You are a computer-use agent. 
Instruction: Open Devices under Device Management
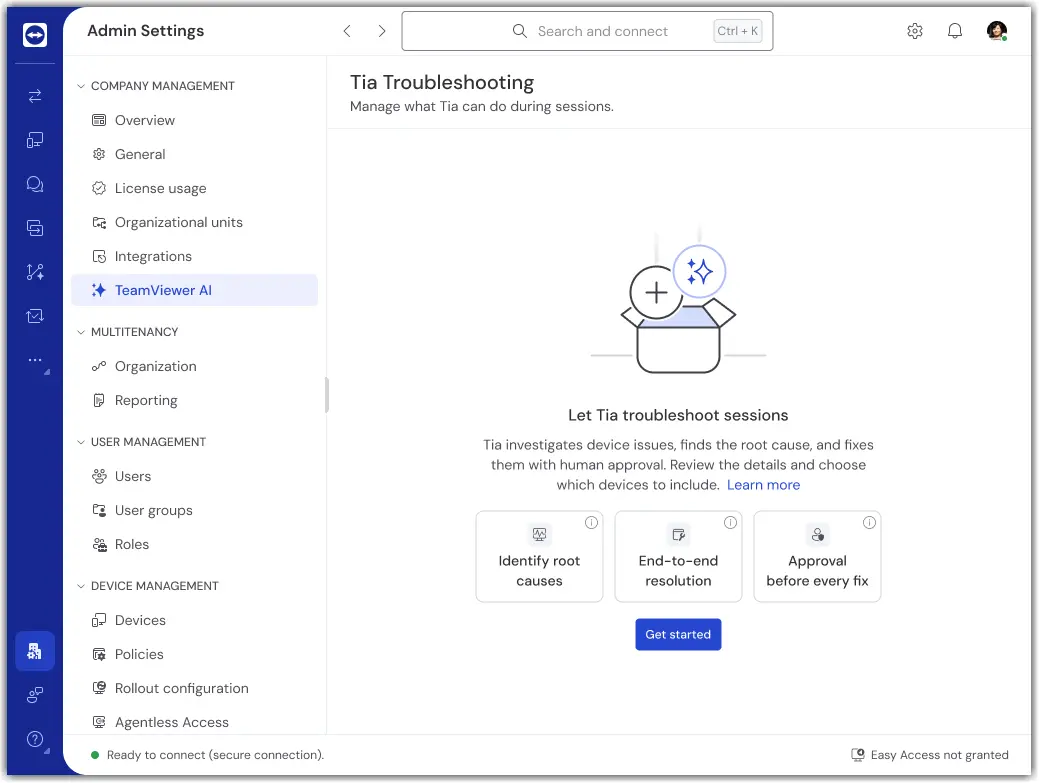tap(194, 620)
